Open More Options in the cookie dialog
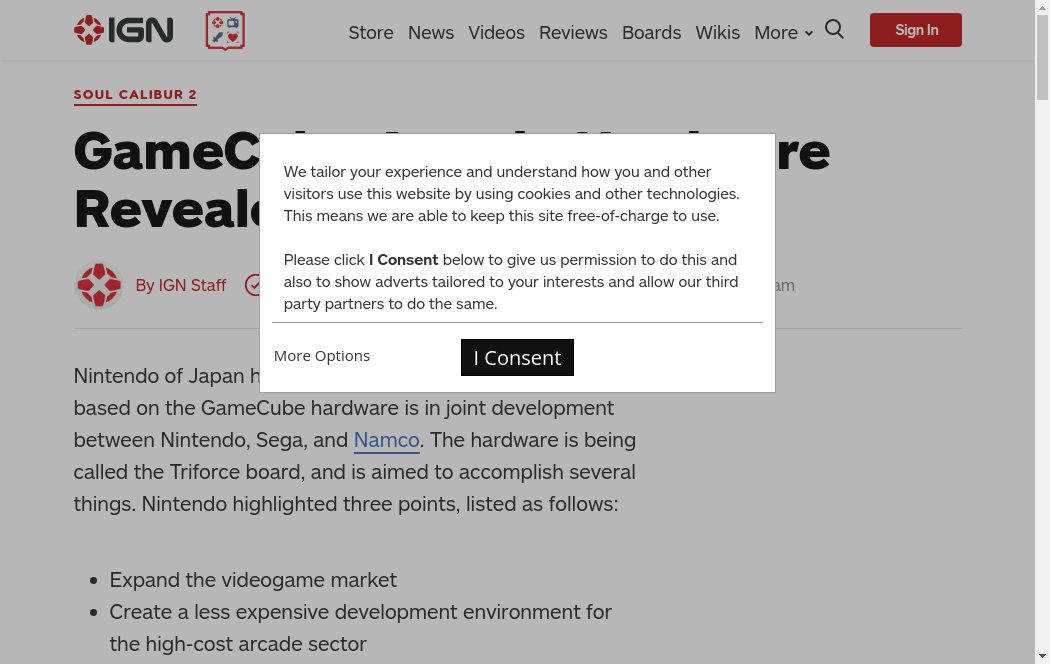The image size is (1050, 664). tap(322, 356)
